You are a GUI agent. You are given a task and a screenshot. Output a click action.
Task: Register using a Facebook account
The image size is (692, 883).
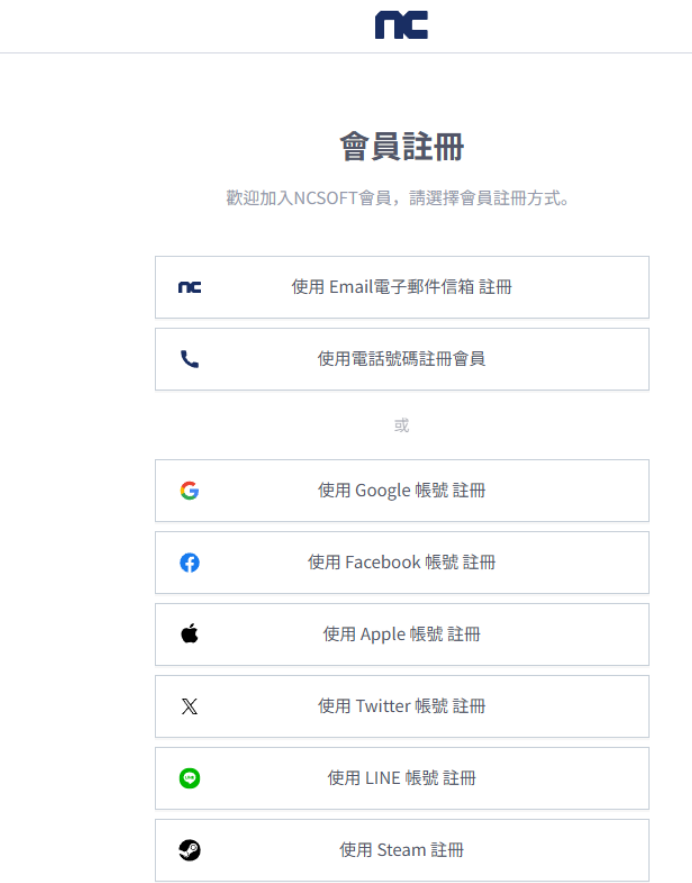point(401,562)
